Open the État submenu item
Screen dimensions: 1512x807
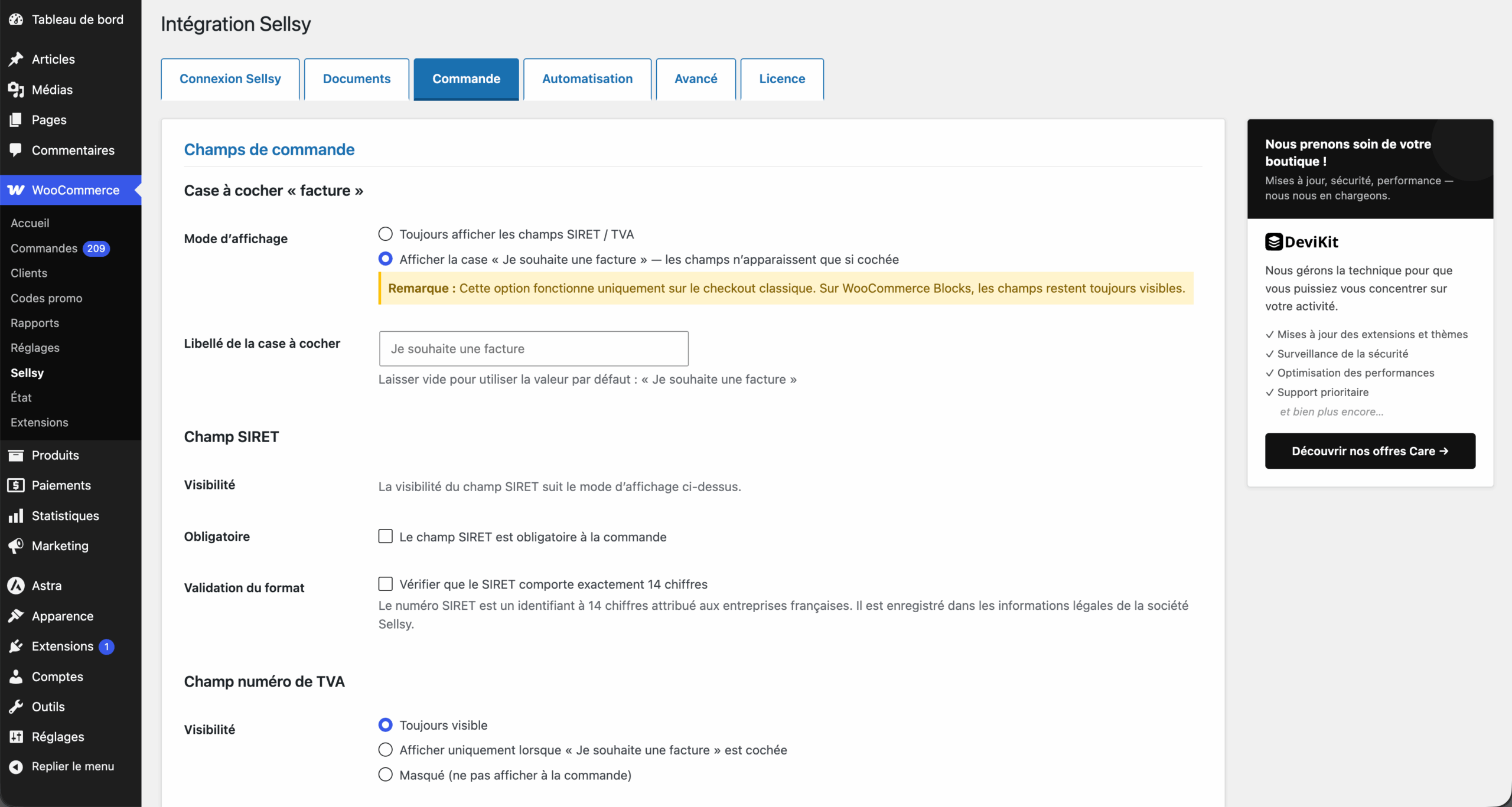21,398
